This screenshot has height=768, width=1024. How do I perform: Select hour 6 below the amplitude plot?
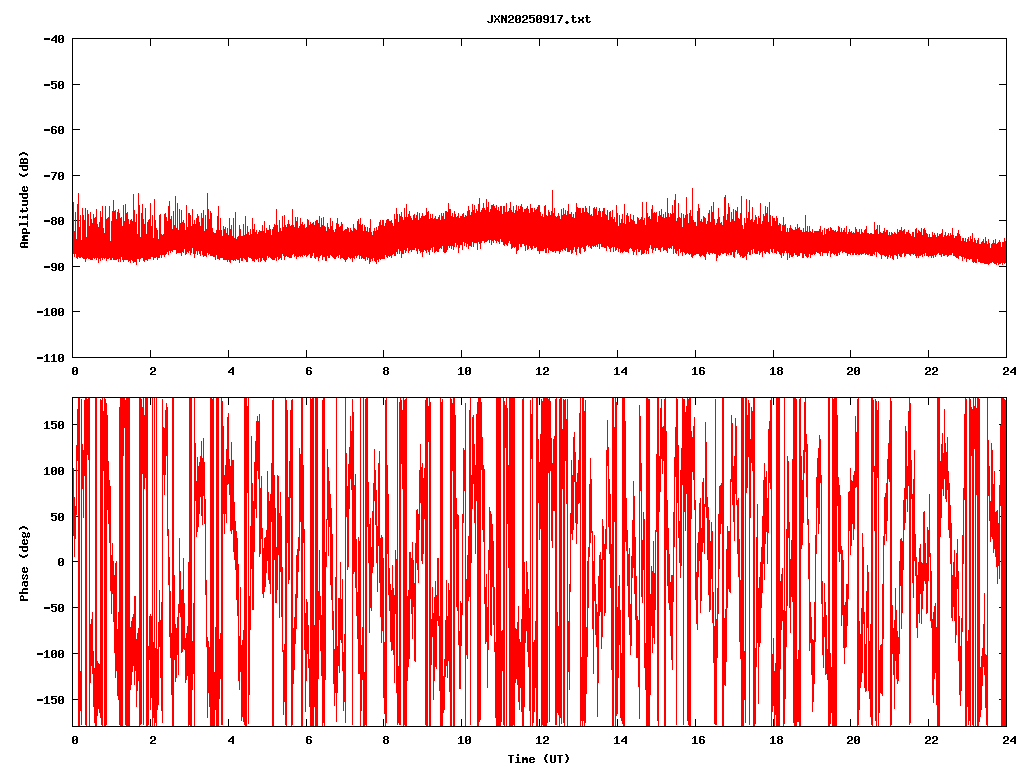(x=308, y=370)
